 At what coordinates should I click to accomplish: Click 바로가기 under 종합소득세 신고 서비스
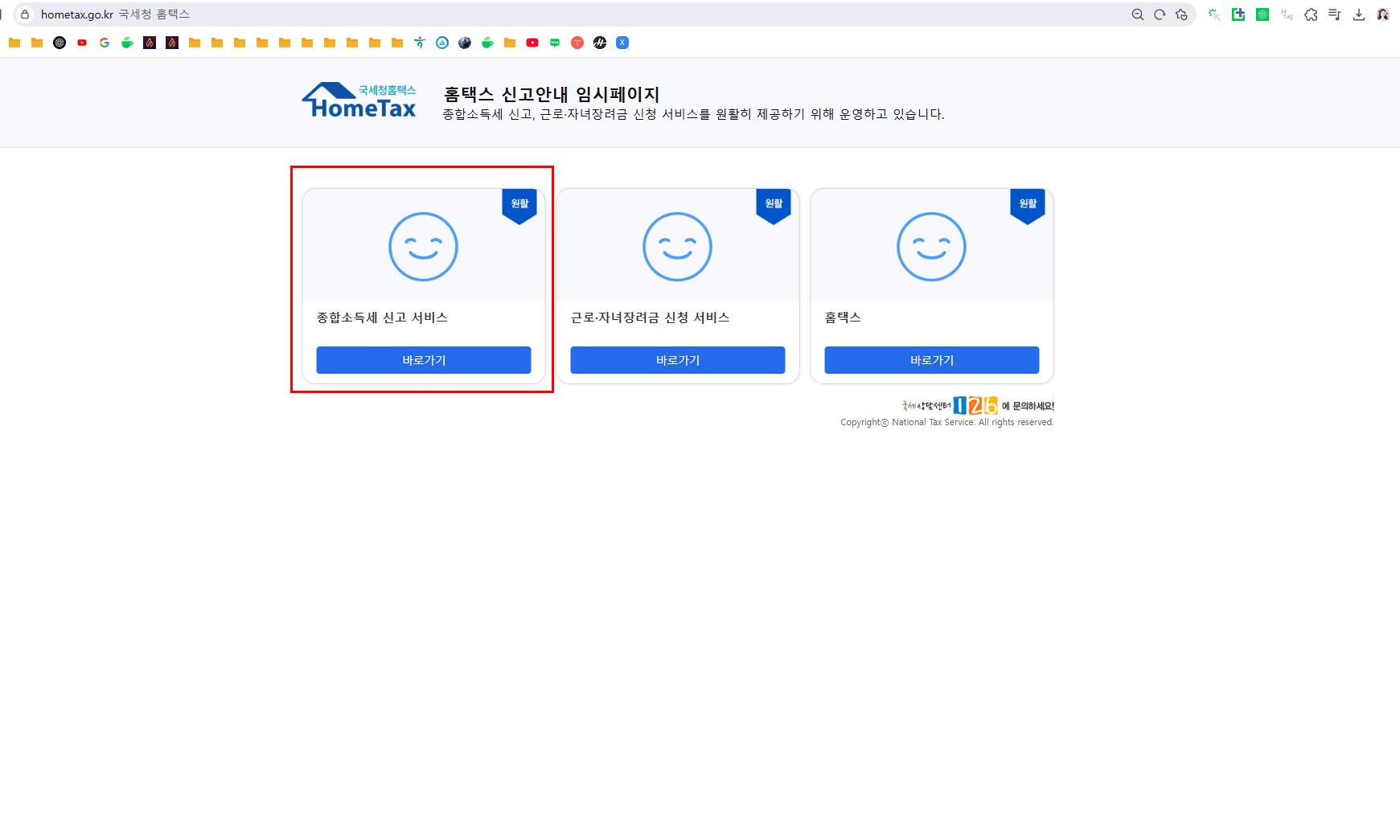424,360
